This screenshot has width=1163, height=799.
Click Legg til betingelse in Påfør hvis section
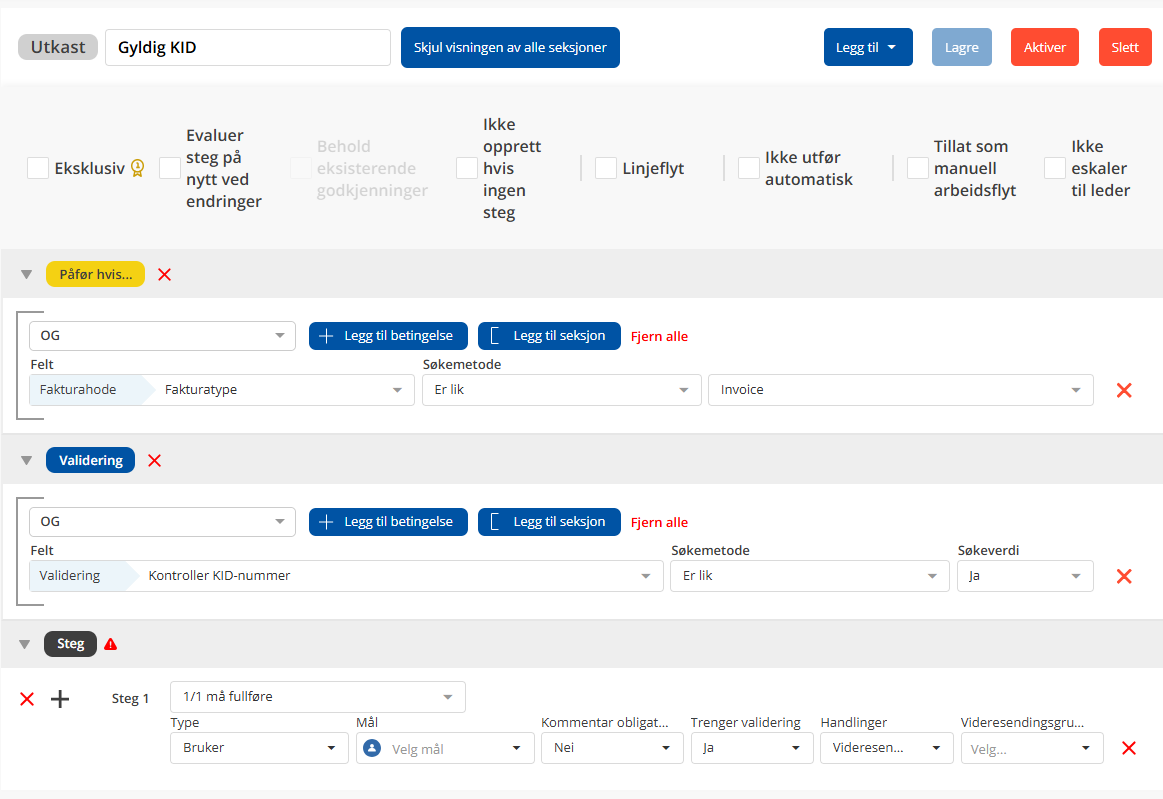pyautogui.click(x=388, y=336)
